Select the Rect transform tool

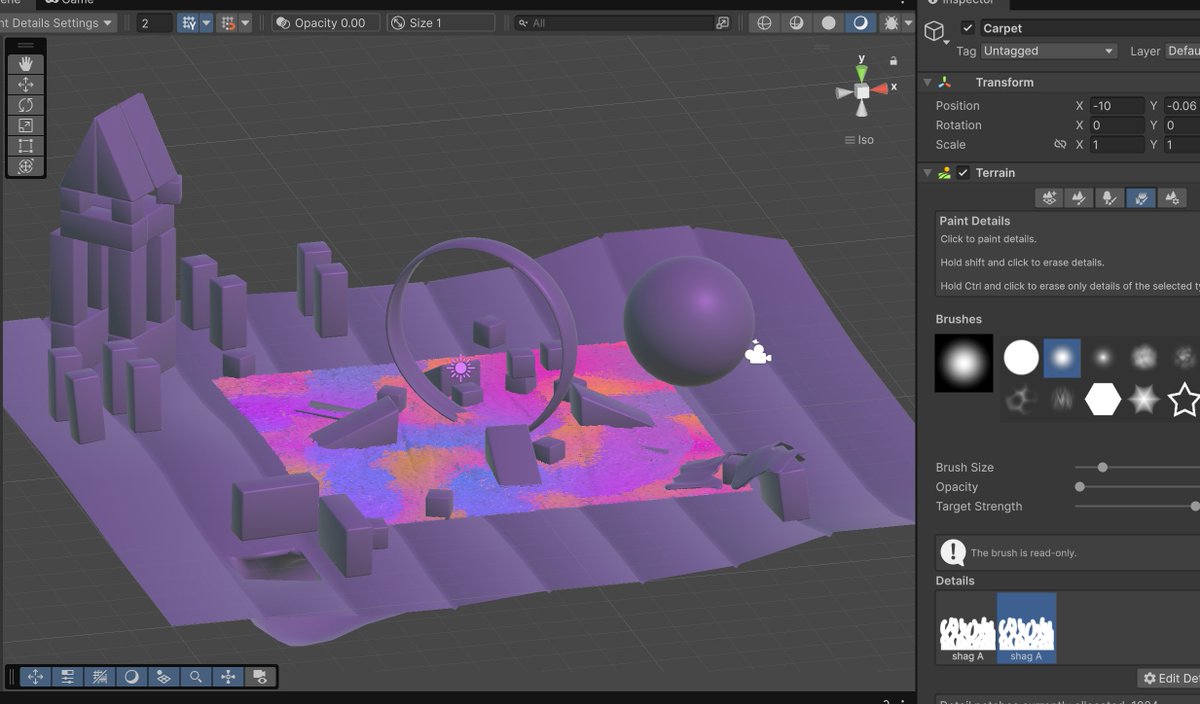coord(26,146)
